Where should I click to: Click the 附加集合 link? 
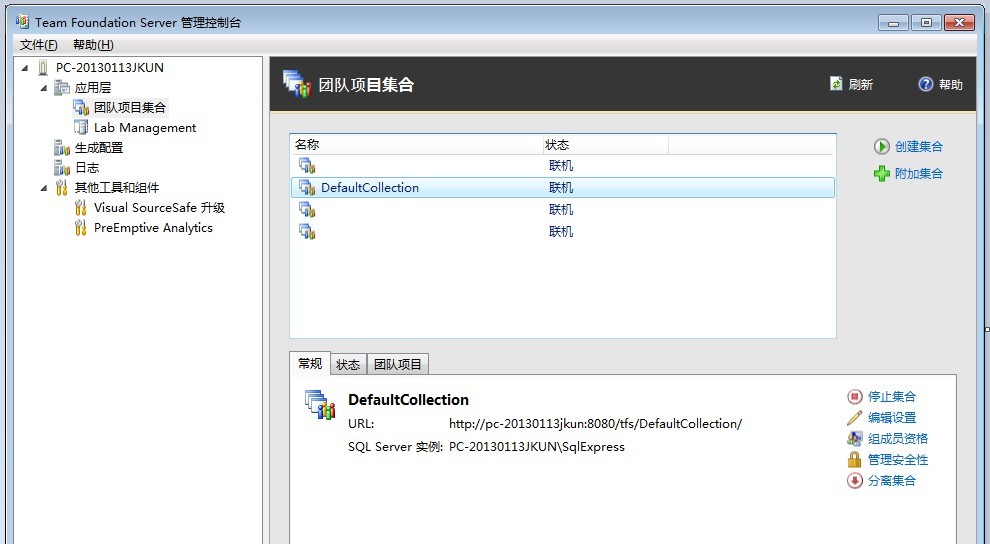pyautogui.click(x=919, y=174)
